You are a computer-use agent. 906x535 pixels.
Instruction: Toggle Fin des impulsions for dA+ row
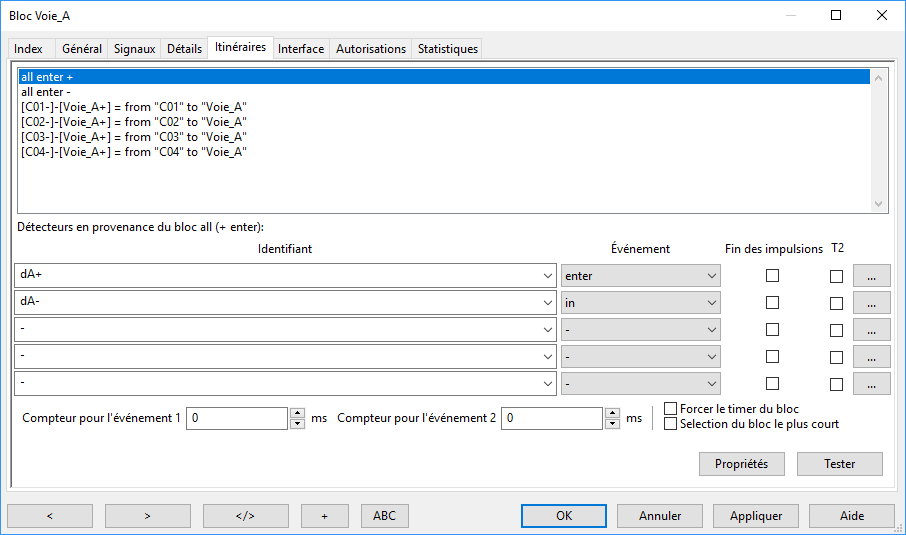[x=772, y=276]
